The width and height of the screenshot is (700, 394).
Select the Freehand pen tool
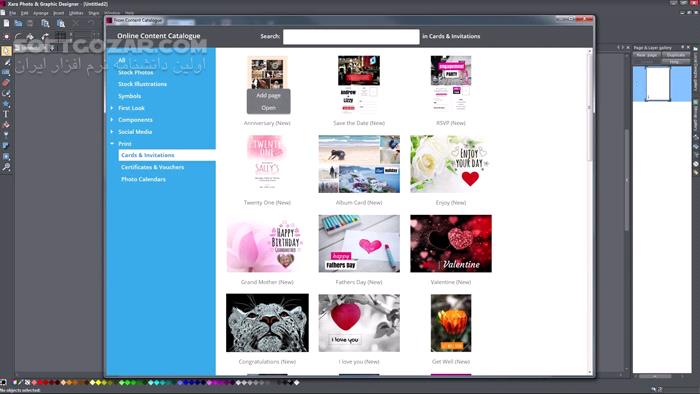tap(6, 62)
